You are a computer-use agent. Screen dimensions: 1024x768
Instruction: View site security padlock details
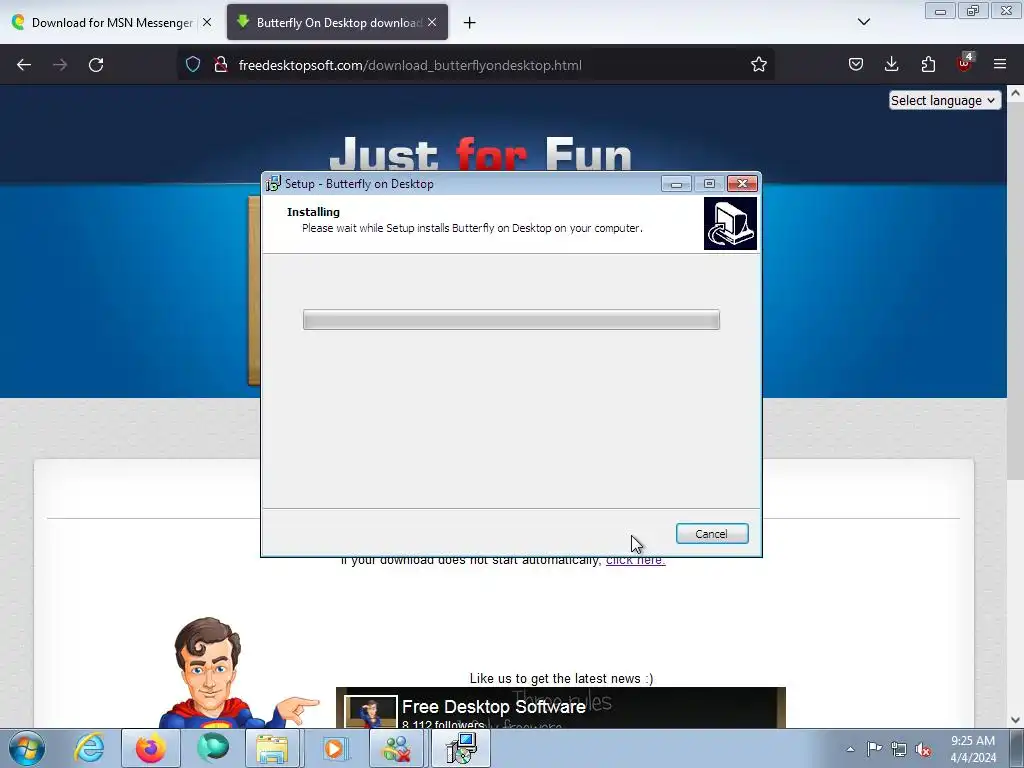[x=221, y=65]
